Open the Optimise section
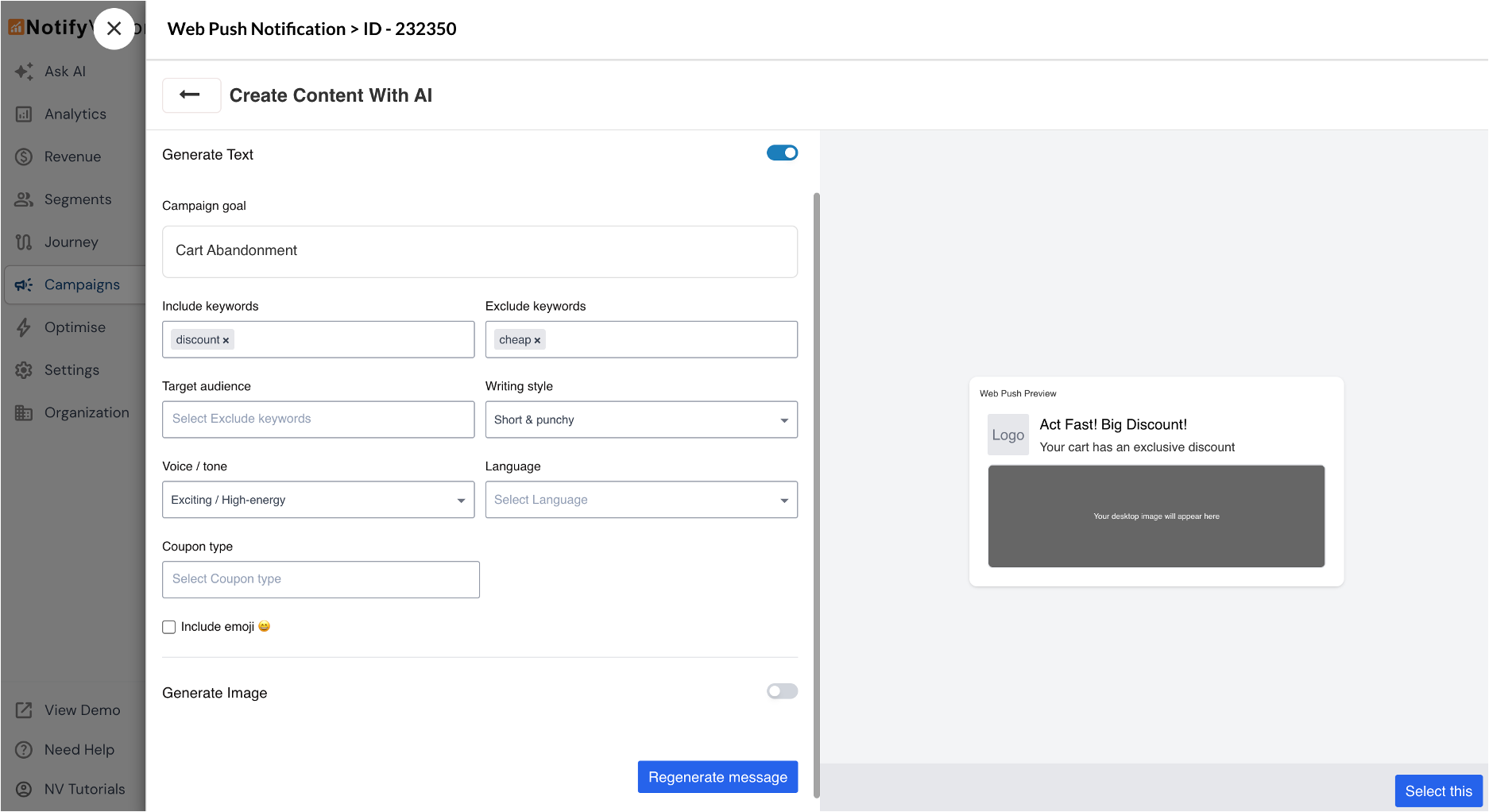The height and width of the screenshot is (812, 1489). [x=74, y=327]
